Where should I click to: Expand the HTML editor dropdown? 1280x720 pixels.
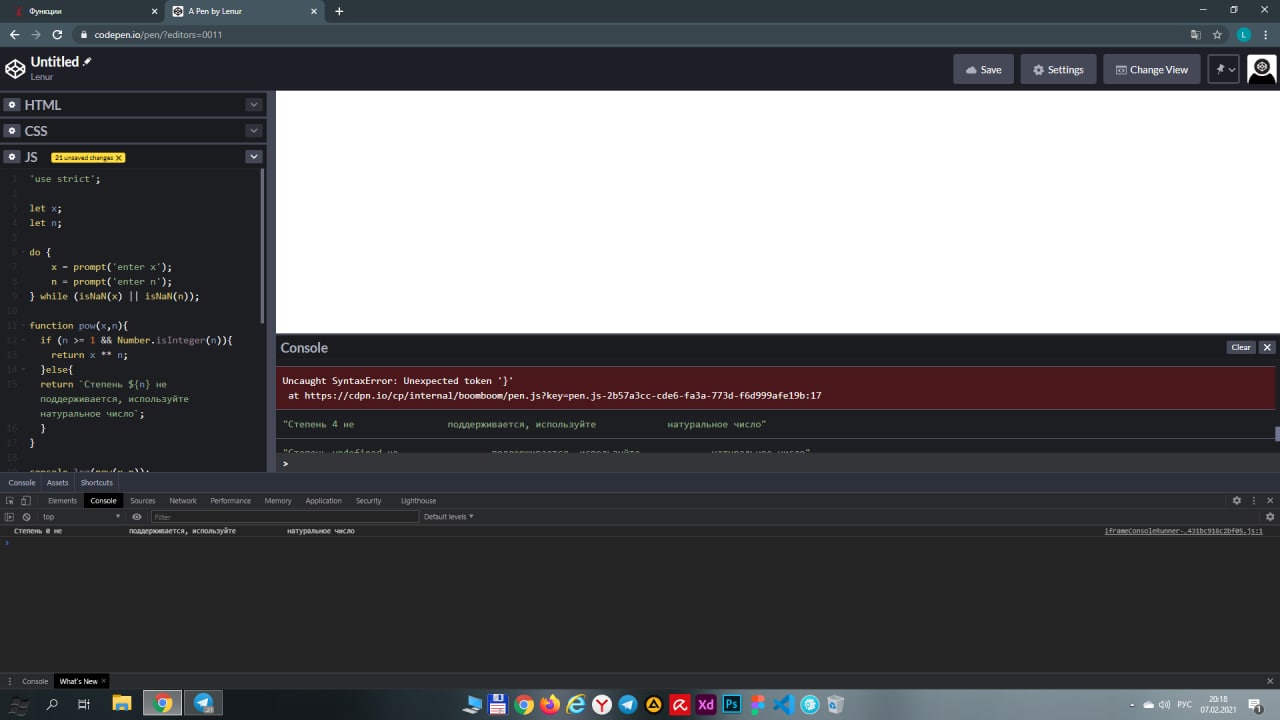click(x=254, y=105)
